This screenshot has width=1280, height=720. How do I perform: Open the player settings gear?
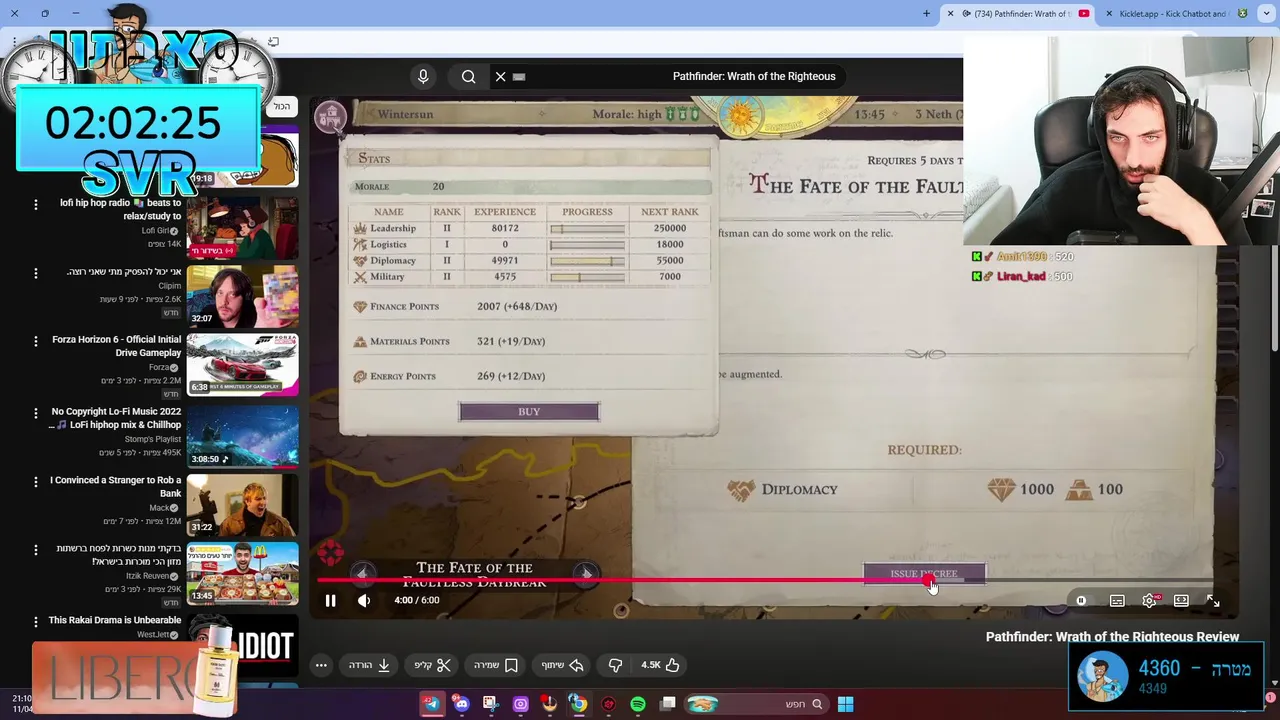point(1149,600)
